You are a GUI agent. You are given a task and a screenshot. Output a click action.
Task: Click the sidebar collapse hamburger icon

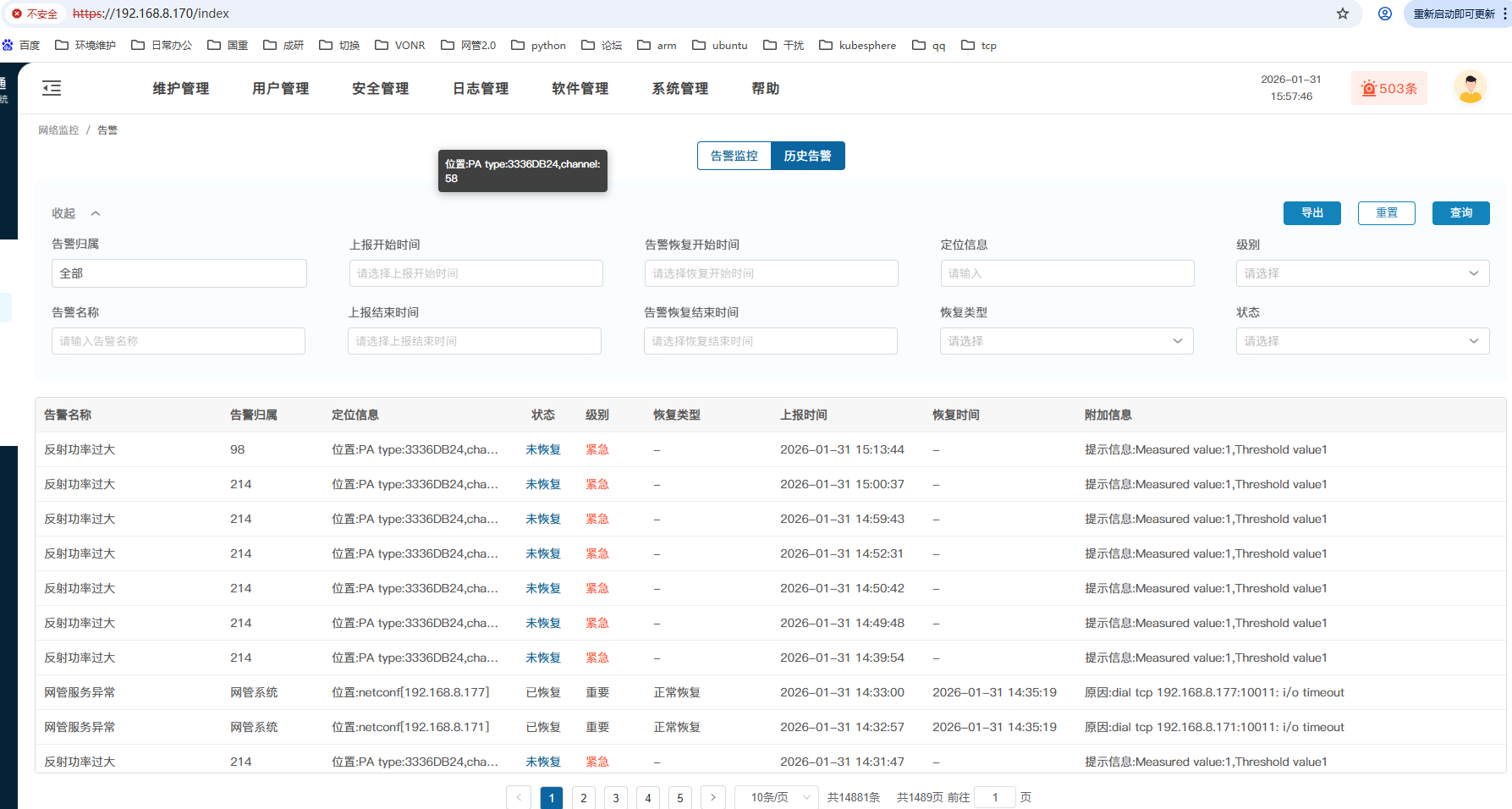52,88
